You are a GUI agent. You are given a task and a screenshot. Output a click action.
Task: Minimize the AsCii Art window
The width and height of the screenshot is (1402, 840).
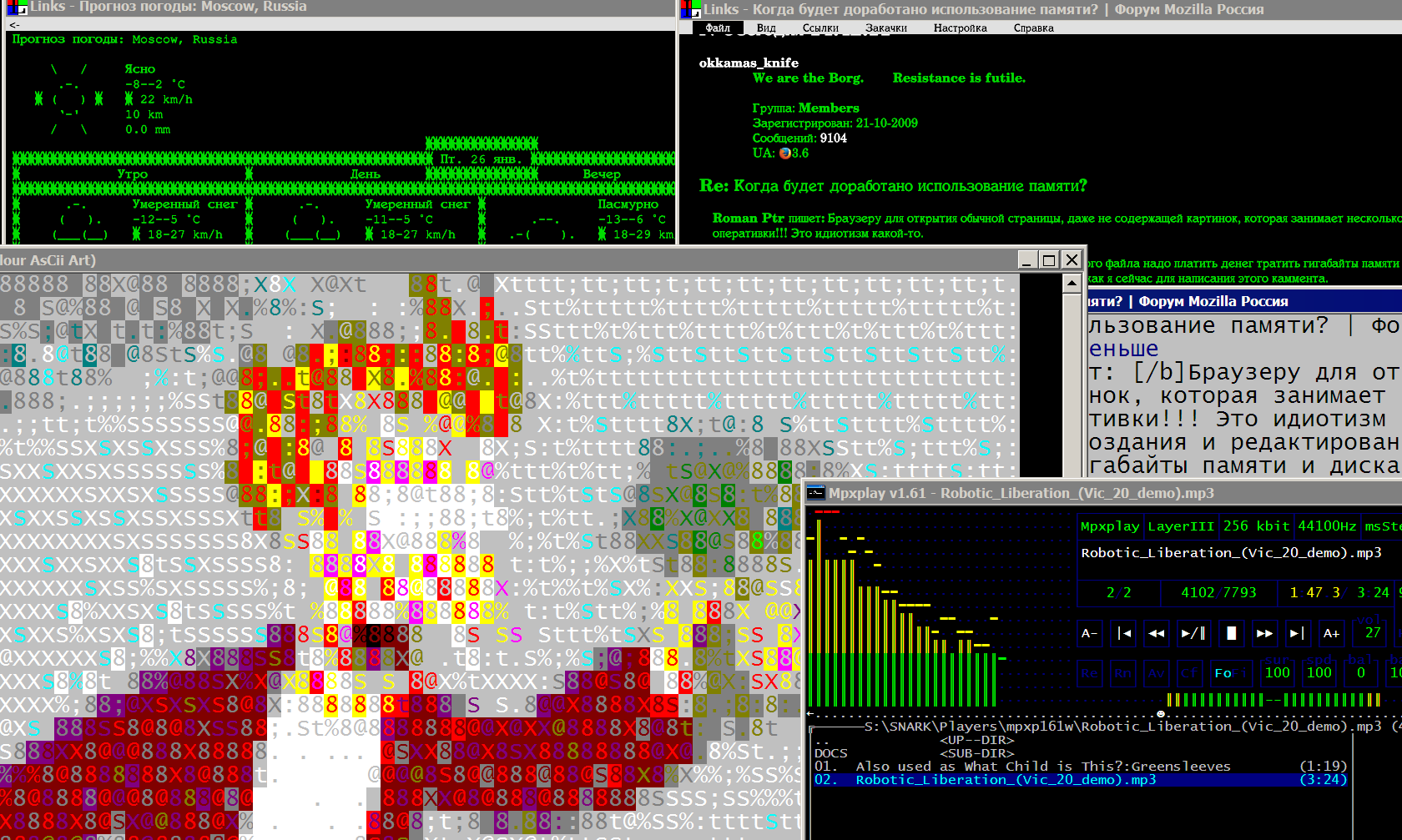(1028, 259)
